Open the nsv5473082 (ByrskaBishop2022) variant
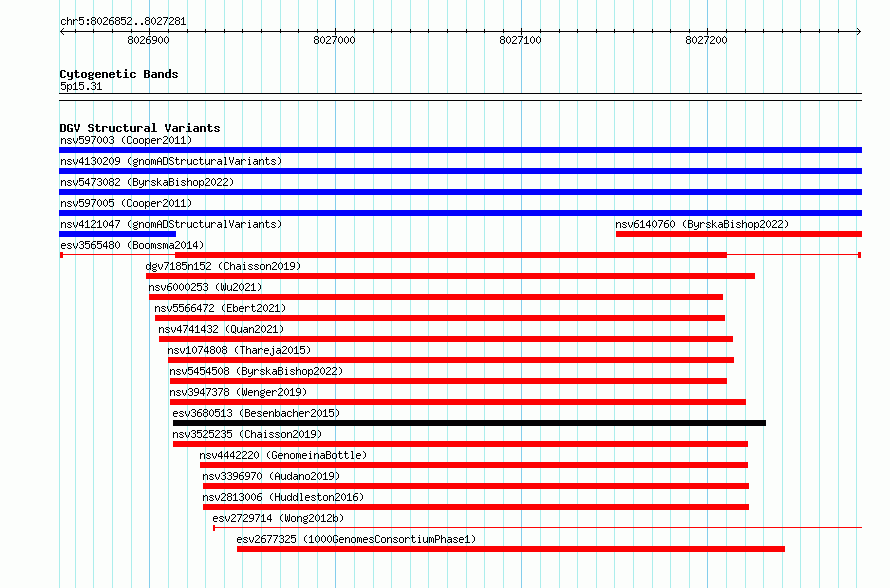The height and width of the screenshot is (588, 890). (x=147, y=182)
